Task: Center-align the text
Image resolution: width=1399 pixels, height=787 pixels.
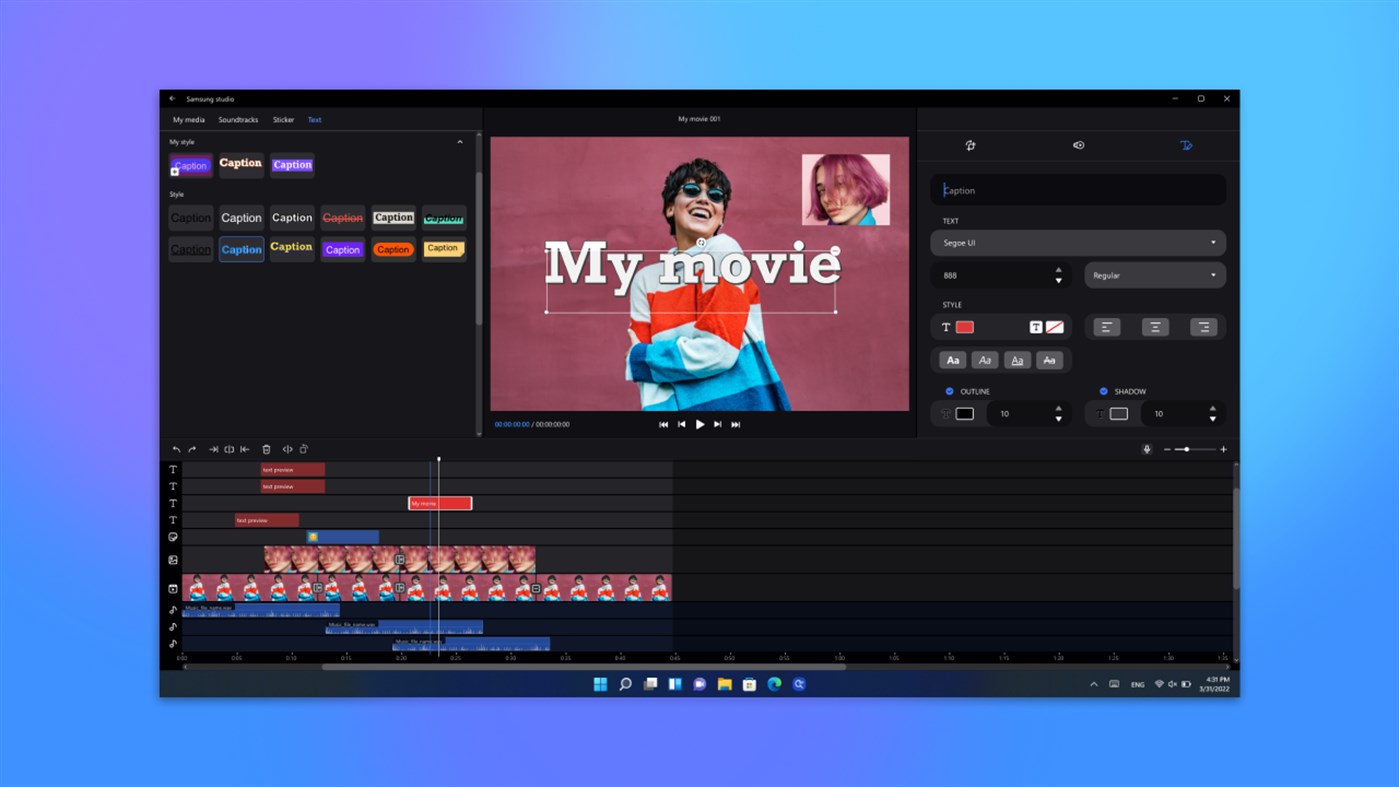Action: pos(1155,327)
